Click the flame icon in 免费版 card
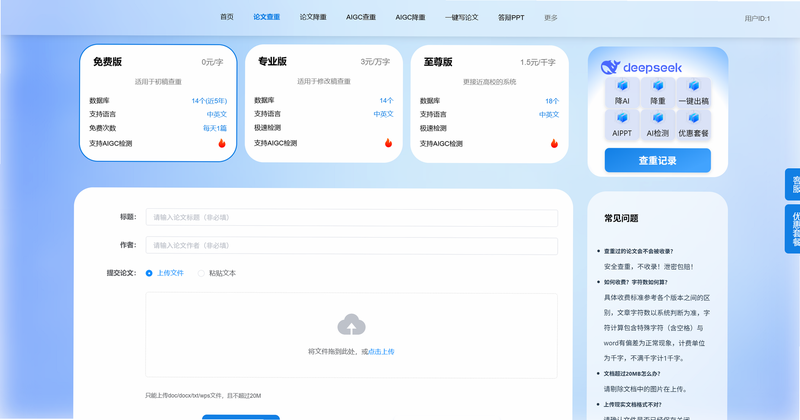 tap(222, 143)
